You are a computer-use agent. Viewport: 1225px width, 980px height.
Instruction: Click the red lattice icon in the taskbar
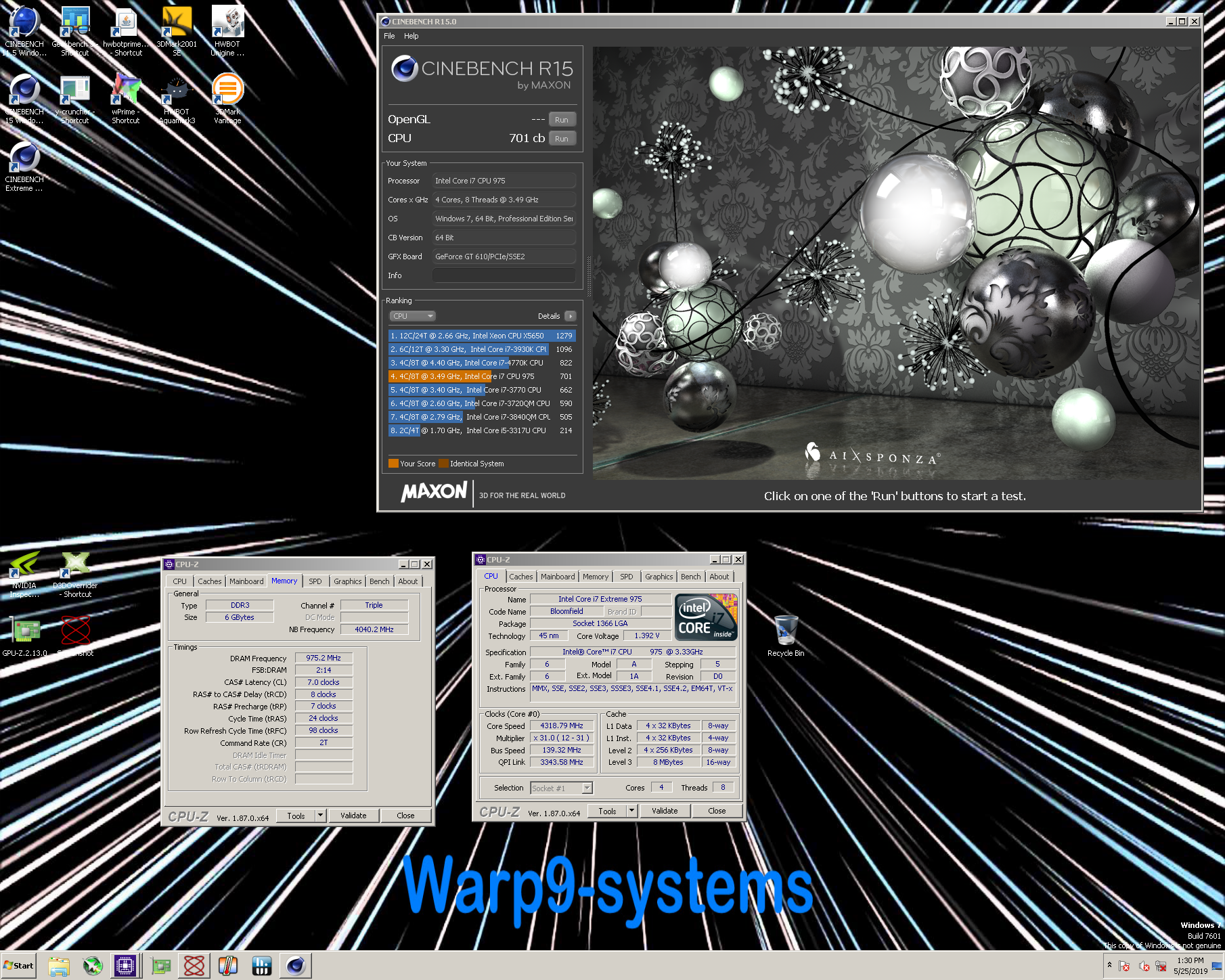pos(194,966)
